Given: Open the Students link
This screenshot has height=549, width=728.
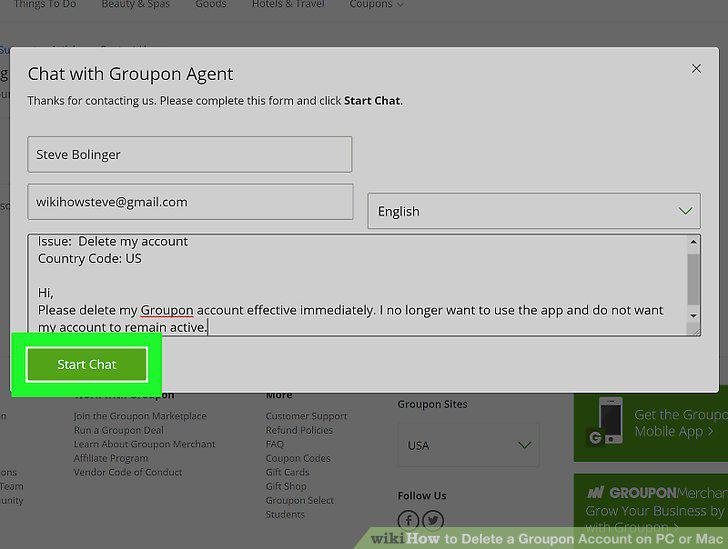Looking at the screenshot, I should (x=285, y=514).
